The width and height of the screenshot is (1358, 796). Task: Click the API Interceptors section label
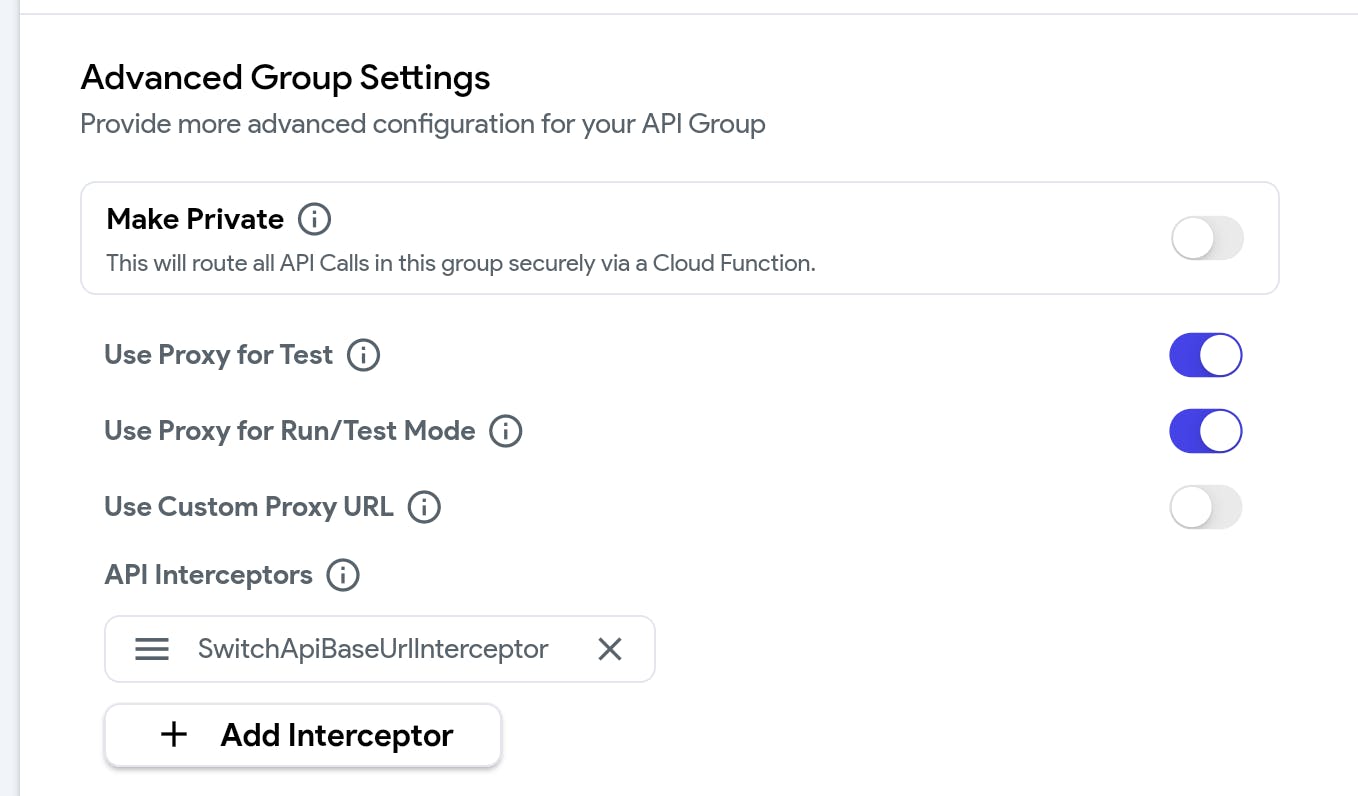click(208, 575)
